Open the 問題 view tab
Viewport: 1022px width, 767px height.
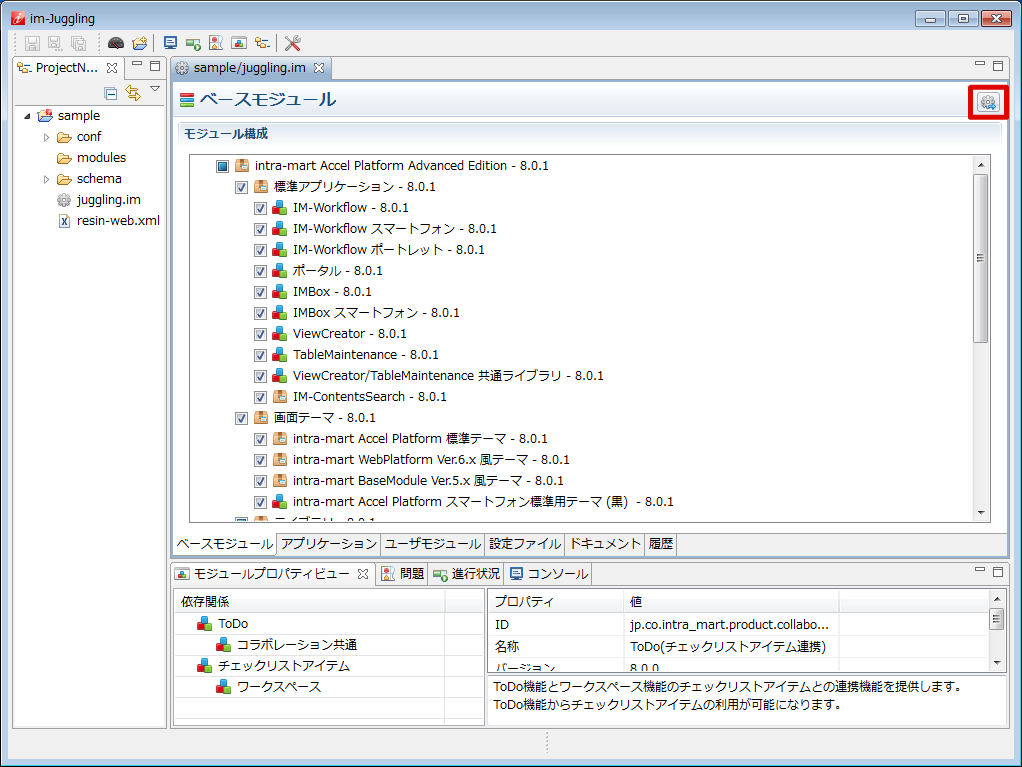403,573
